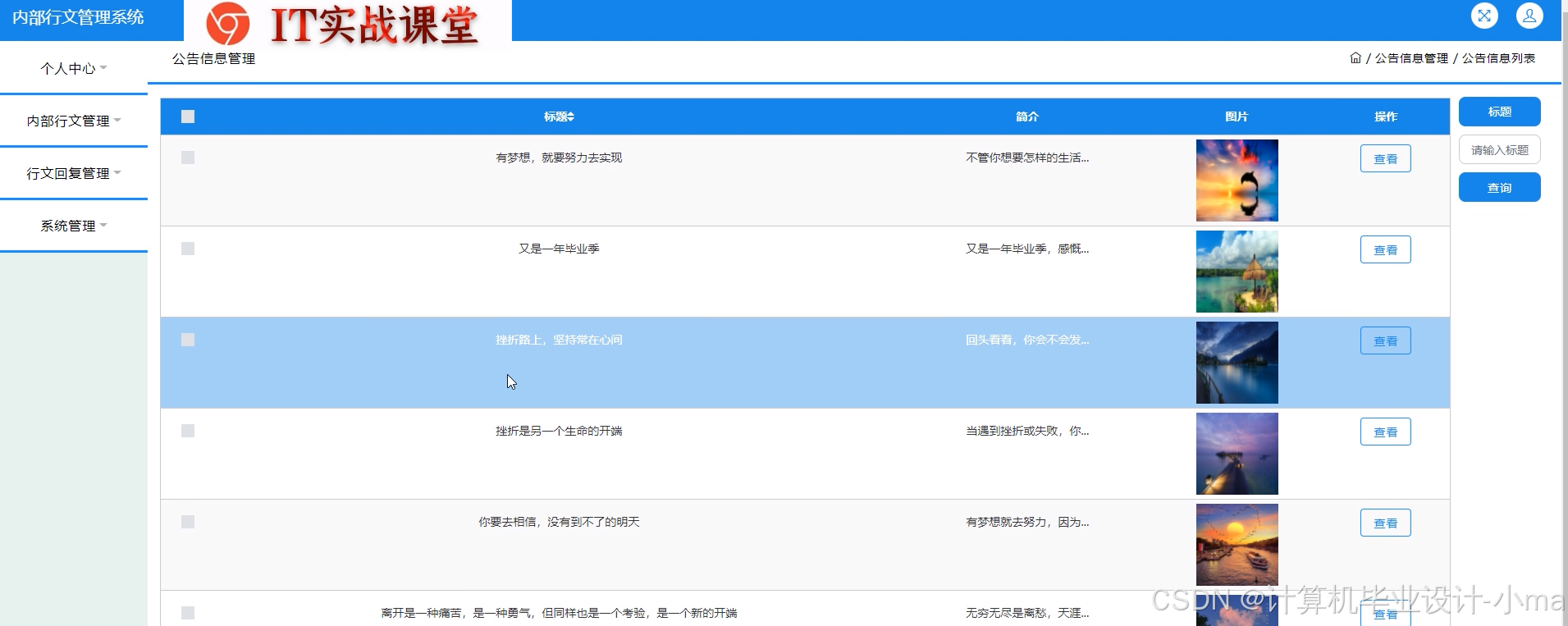Viewport: 1568px width, 626px height.
Task: Expand the 系统管理 sidebar menu
Action: tap(74, 226)
